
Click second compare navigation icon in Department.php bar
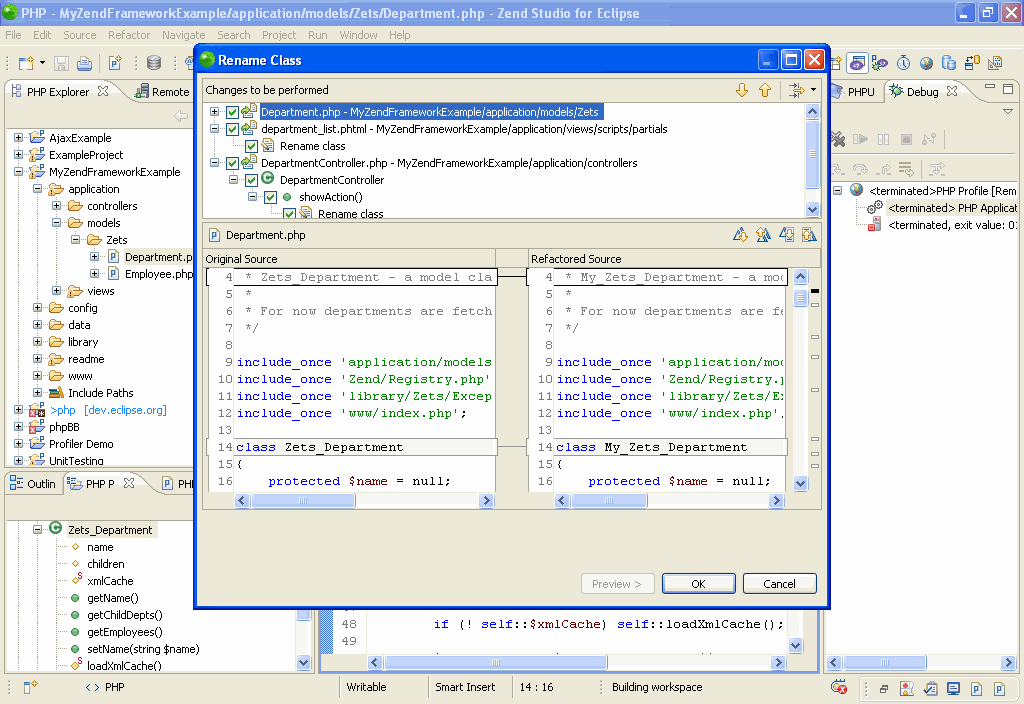763,234
